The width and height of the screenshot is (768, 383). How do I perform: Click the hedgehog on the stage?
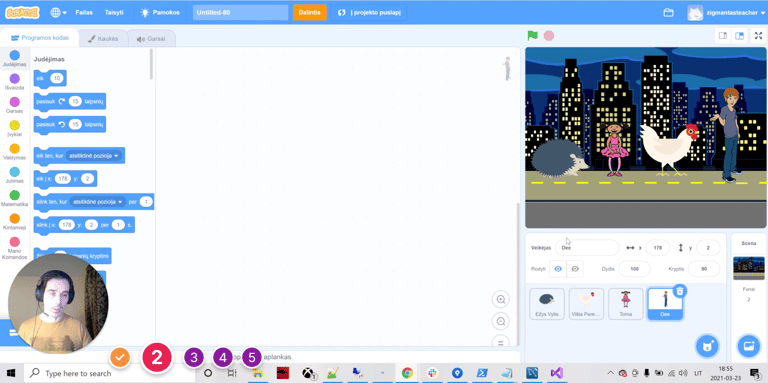click(559, 157)
